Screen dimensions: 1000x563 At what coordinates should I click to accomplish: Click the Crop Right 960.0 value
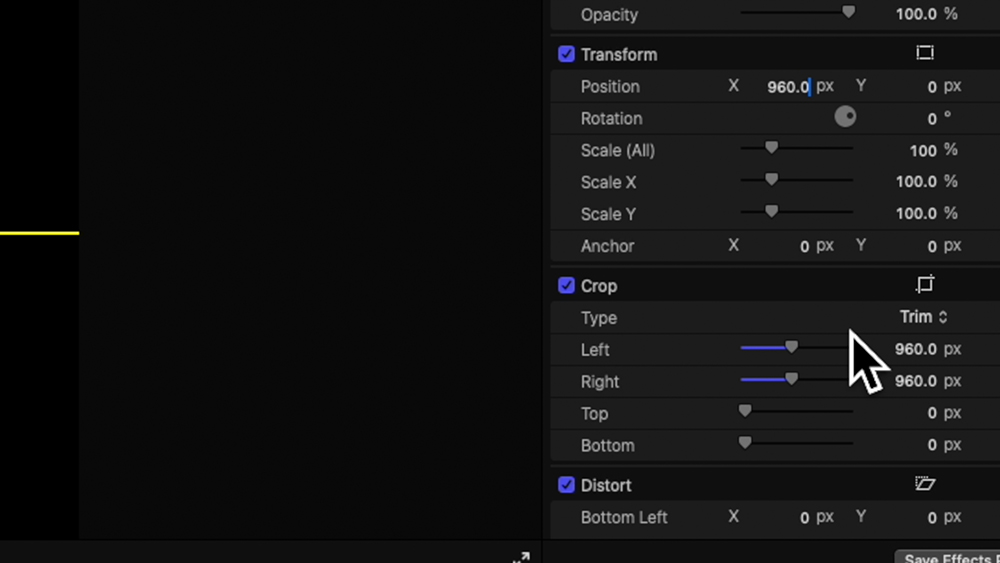click(915, 381)
